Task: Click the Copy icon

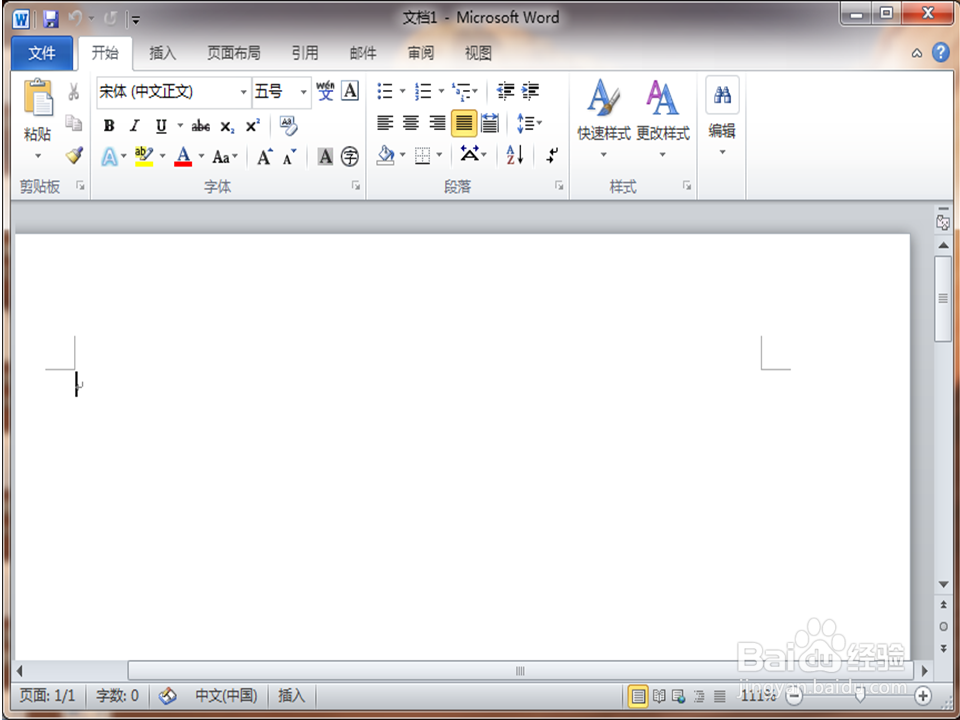Action: pyautogui.click(x=73, y=123)
